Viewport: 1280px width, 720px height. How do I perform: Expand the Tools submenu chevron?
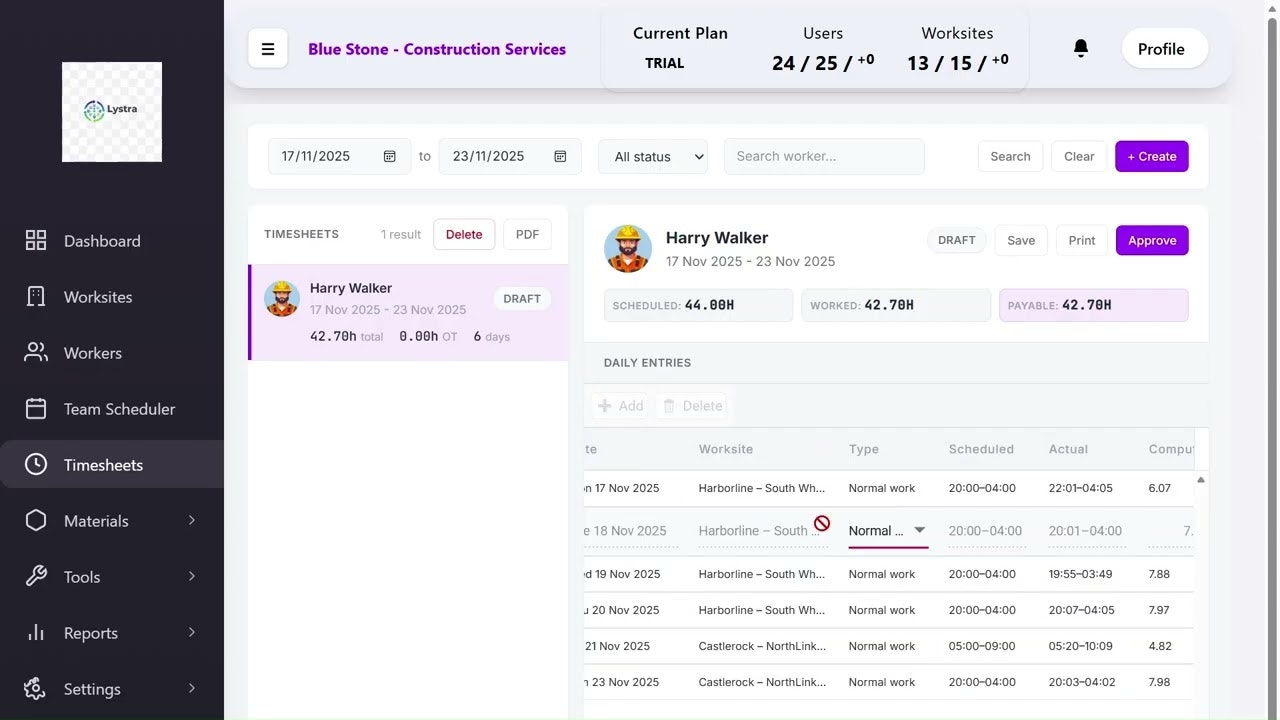[x=192, y=576]
